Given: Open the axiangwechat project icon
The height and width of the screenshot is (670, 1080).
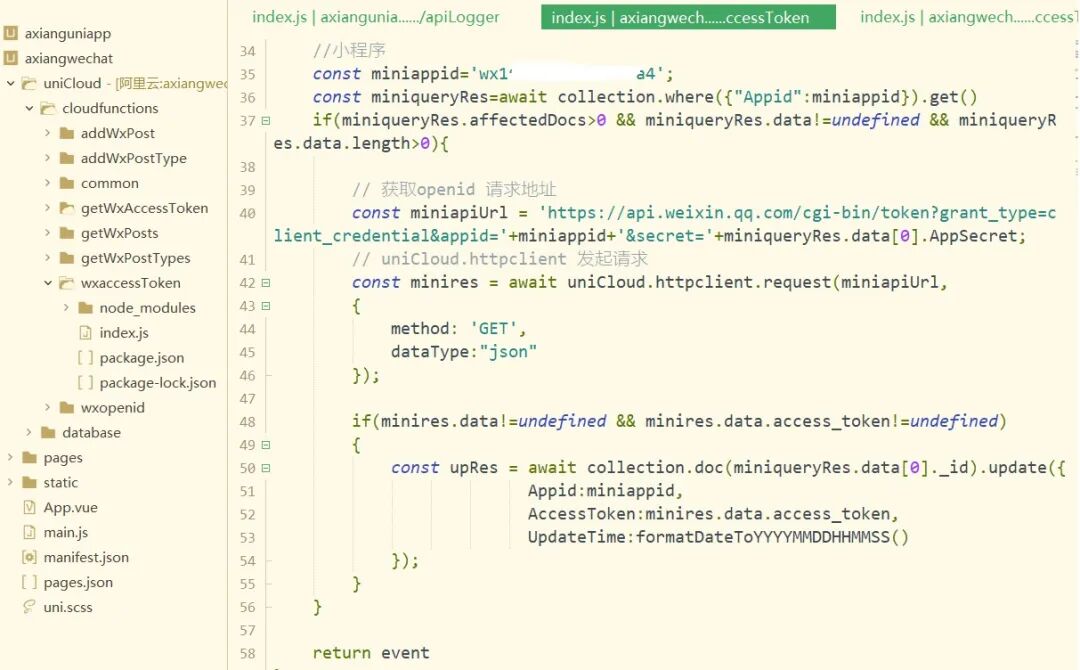Looking at the screenshot, I should tap(11, 58).
